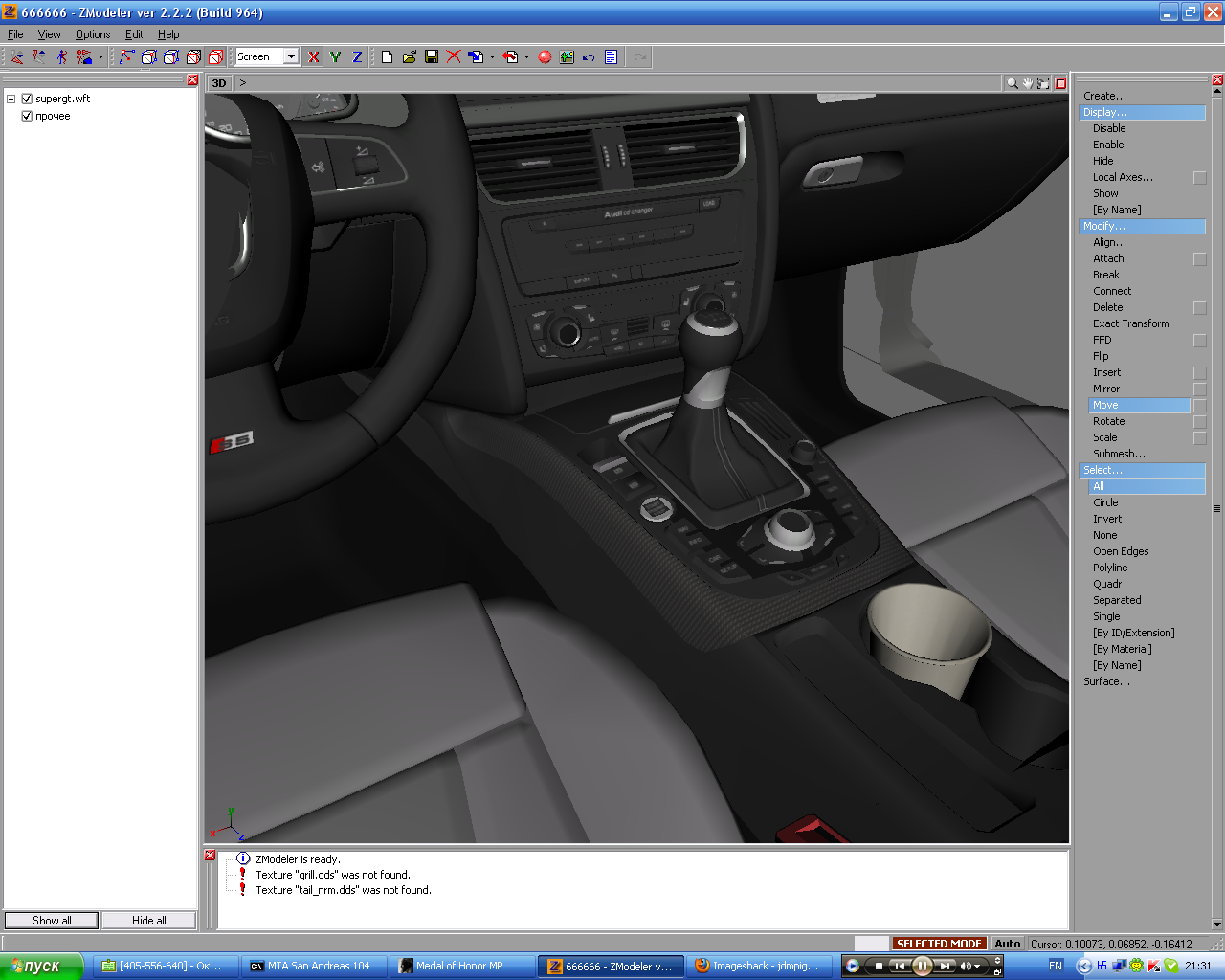Select the Objects editing level cube icon
The height and width of the screenshot is (980, 1225).
click(193, 57)
